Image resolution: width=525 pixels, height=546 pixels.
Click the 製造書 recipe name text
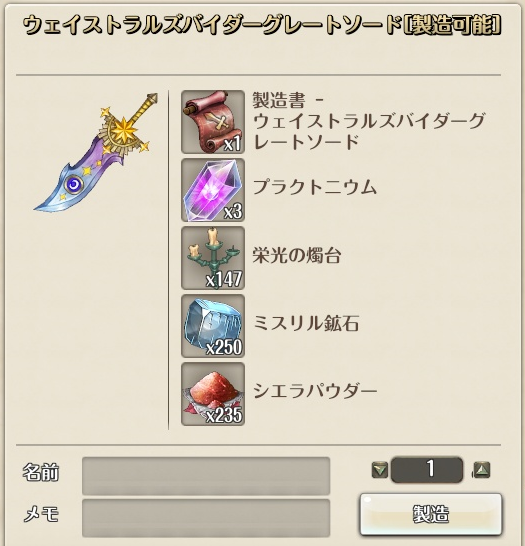[369, 121]
